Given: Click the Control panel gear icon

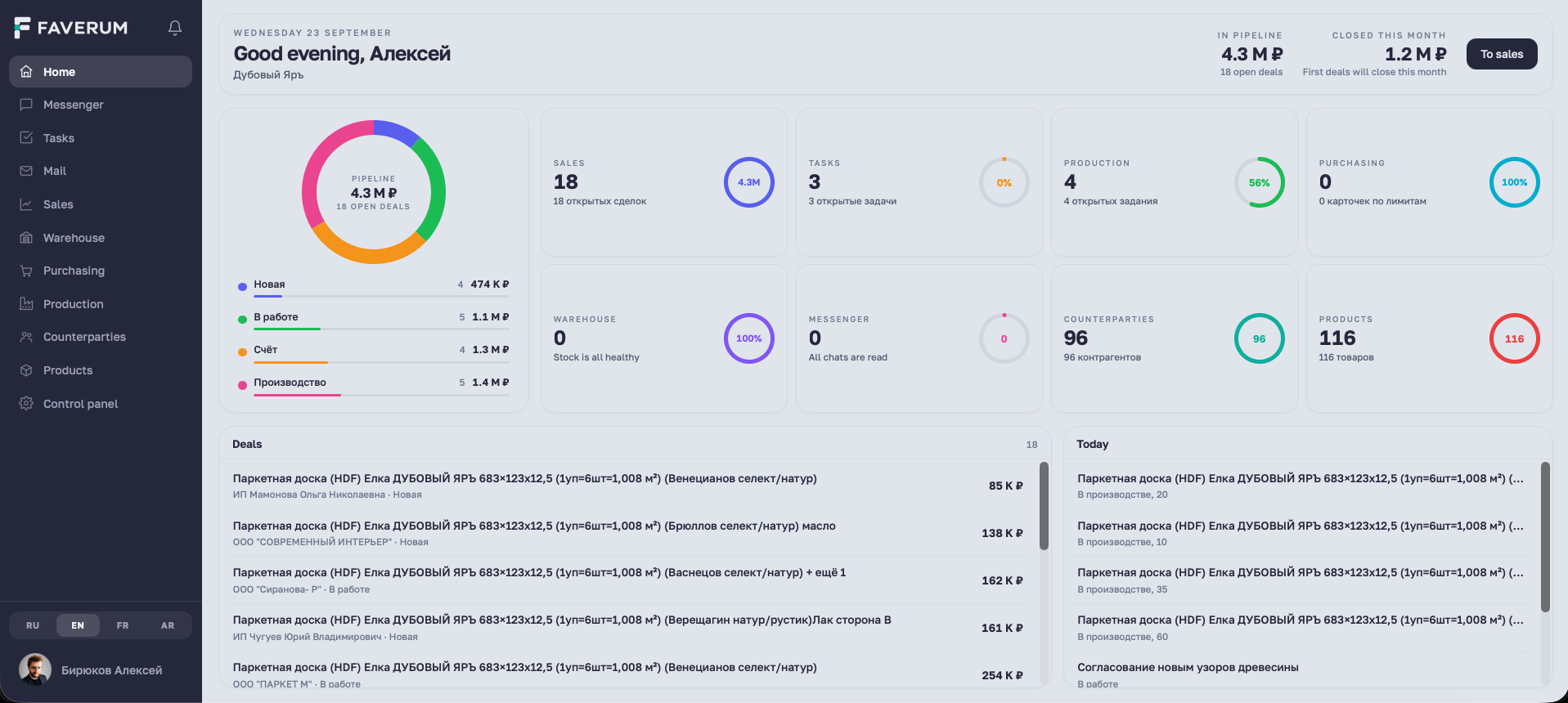Looking at the screenshot, I should (26, 404).
